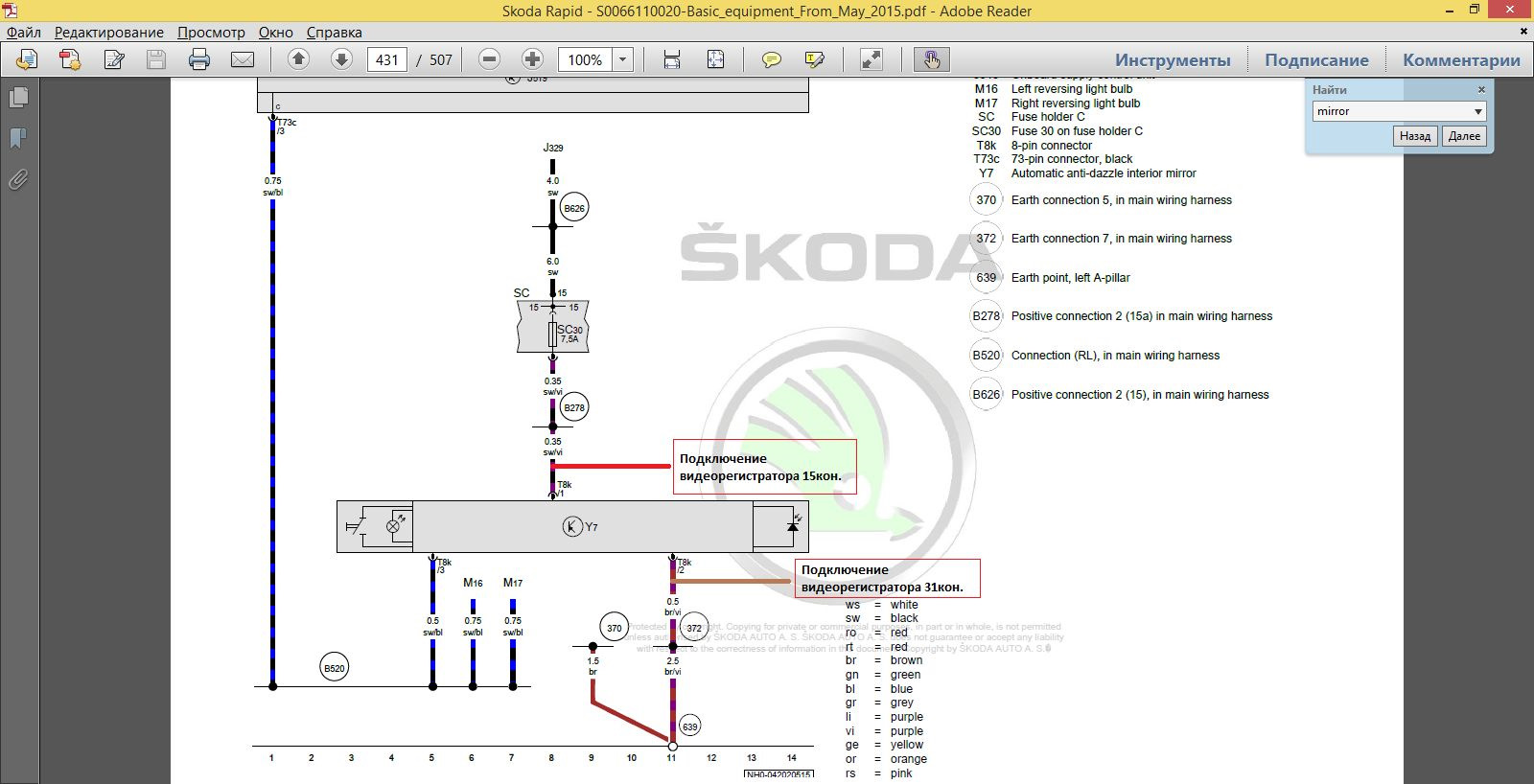
Task: Open page thumbnails sidebar panel
Action: tap(18, 98)
